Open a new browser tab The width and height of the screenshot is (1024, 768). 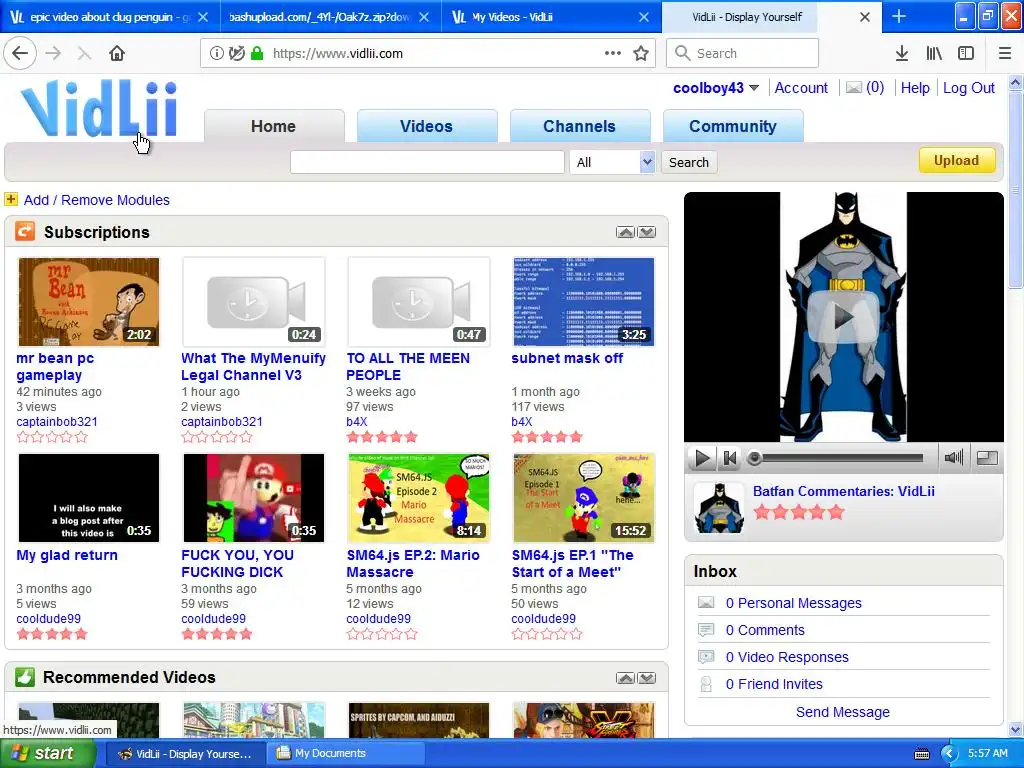pyautogui.click(x=899, y=16)
